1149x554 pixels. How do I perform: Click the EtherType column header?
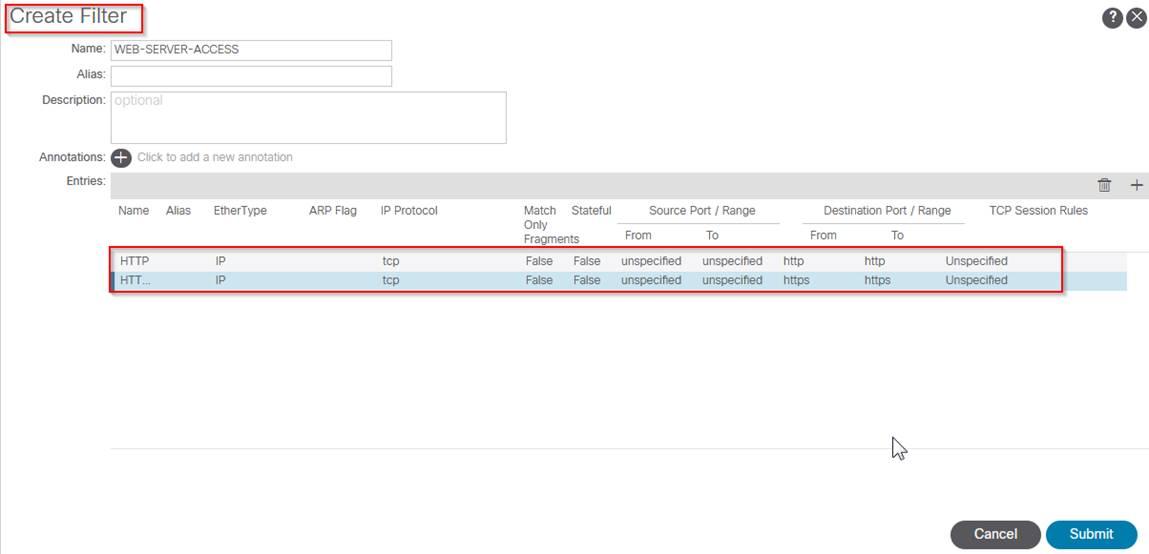click(240, 211)
